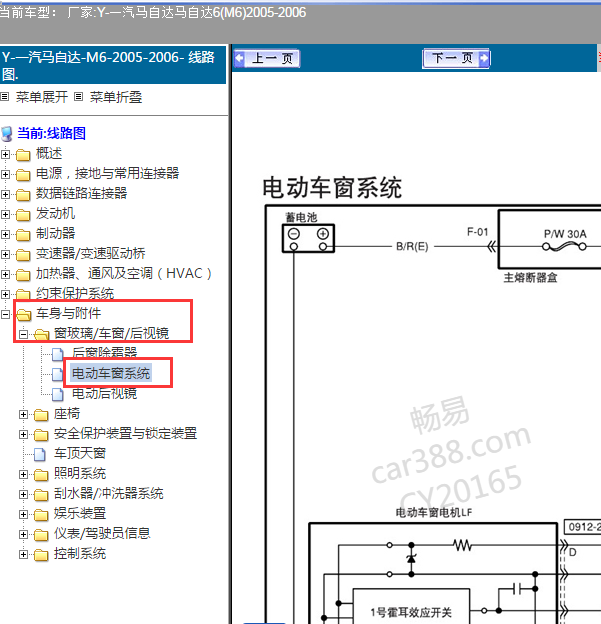601x624 pixels.
Task: Click the 电动车窗电机LF label
Action: pos(433,512)
